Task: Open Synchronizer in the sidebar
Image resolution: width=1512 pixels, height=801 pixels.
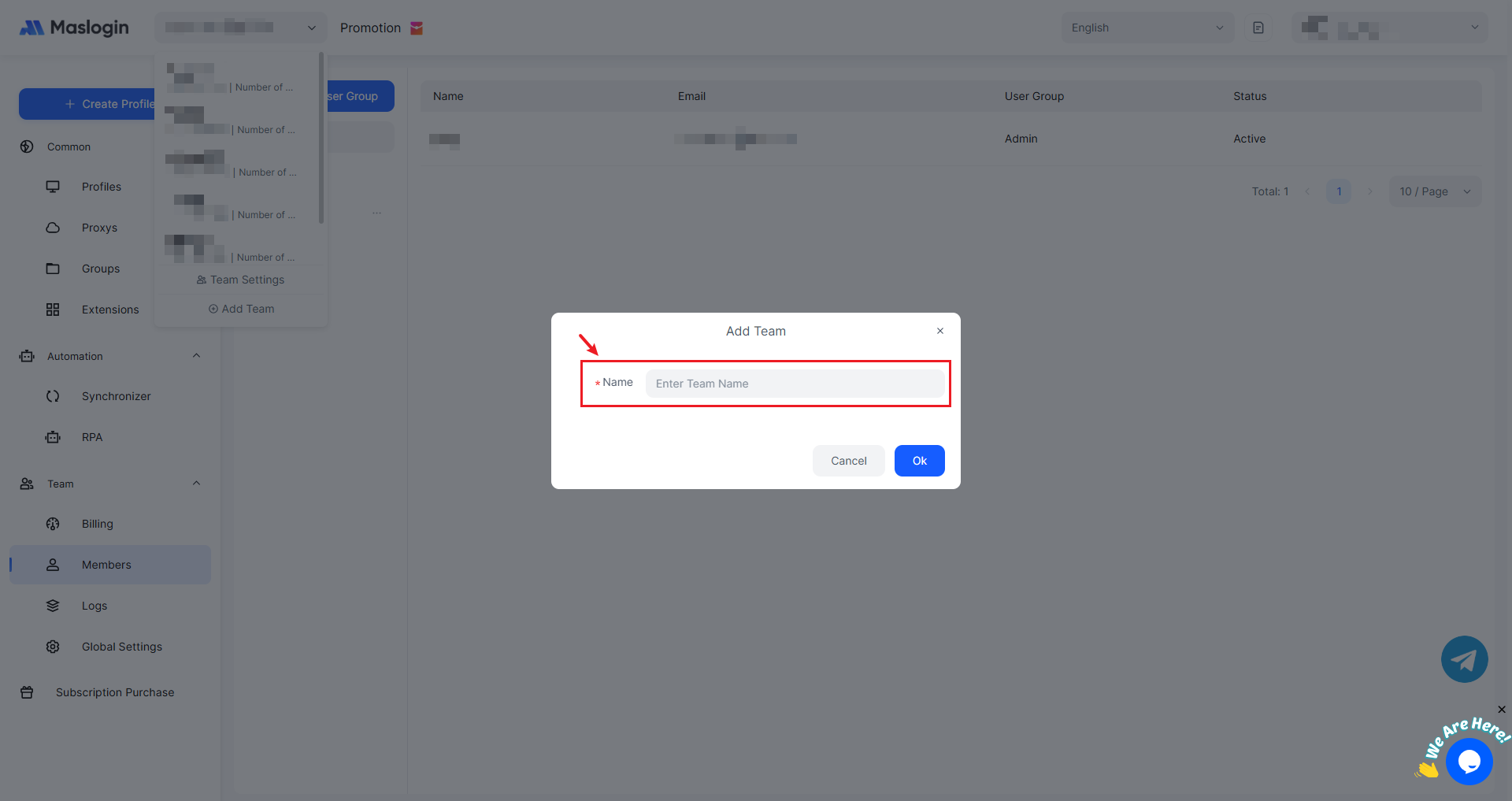Action: pos(116,396)
